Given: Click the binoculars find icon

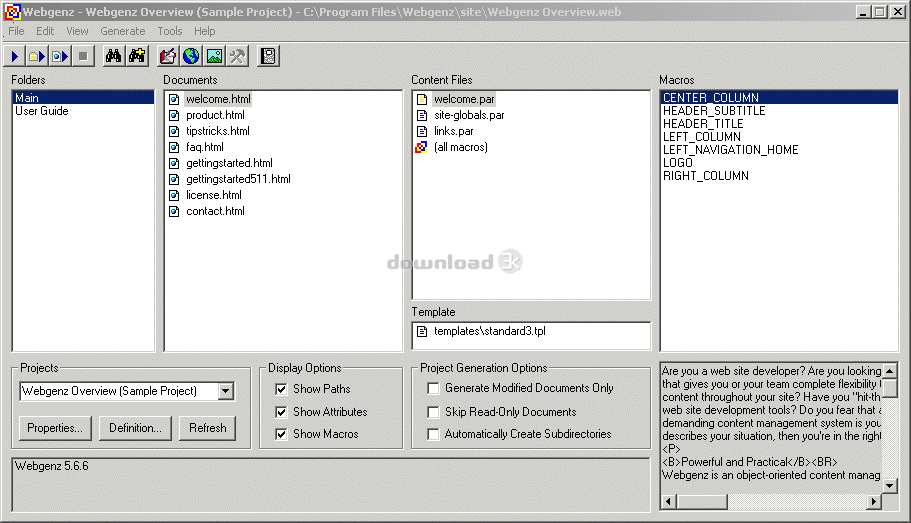Looking at the screenshot, I should [x=113, y=56].
